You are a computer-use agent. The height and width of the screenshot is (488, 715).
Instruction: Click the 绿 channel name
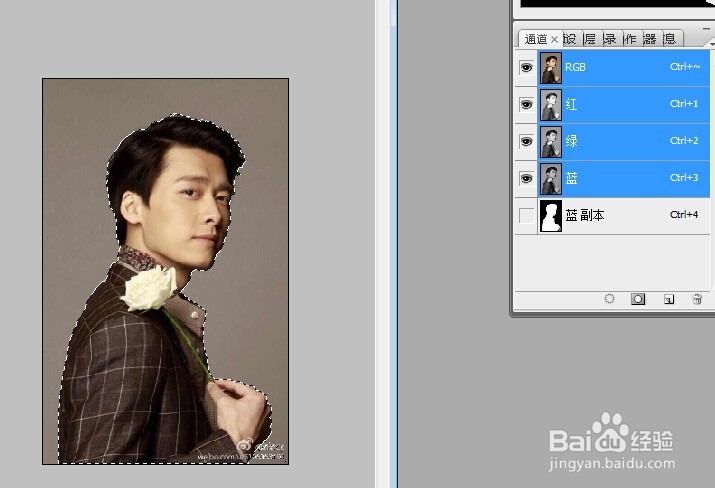coord(571,141)
